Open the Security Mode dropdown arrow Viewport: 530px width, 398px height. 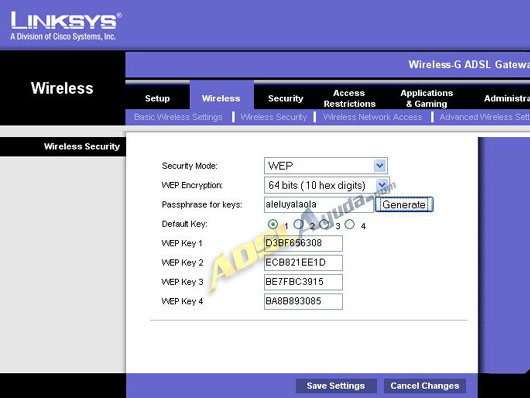380,166
